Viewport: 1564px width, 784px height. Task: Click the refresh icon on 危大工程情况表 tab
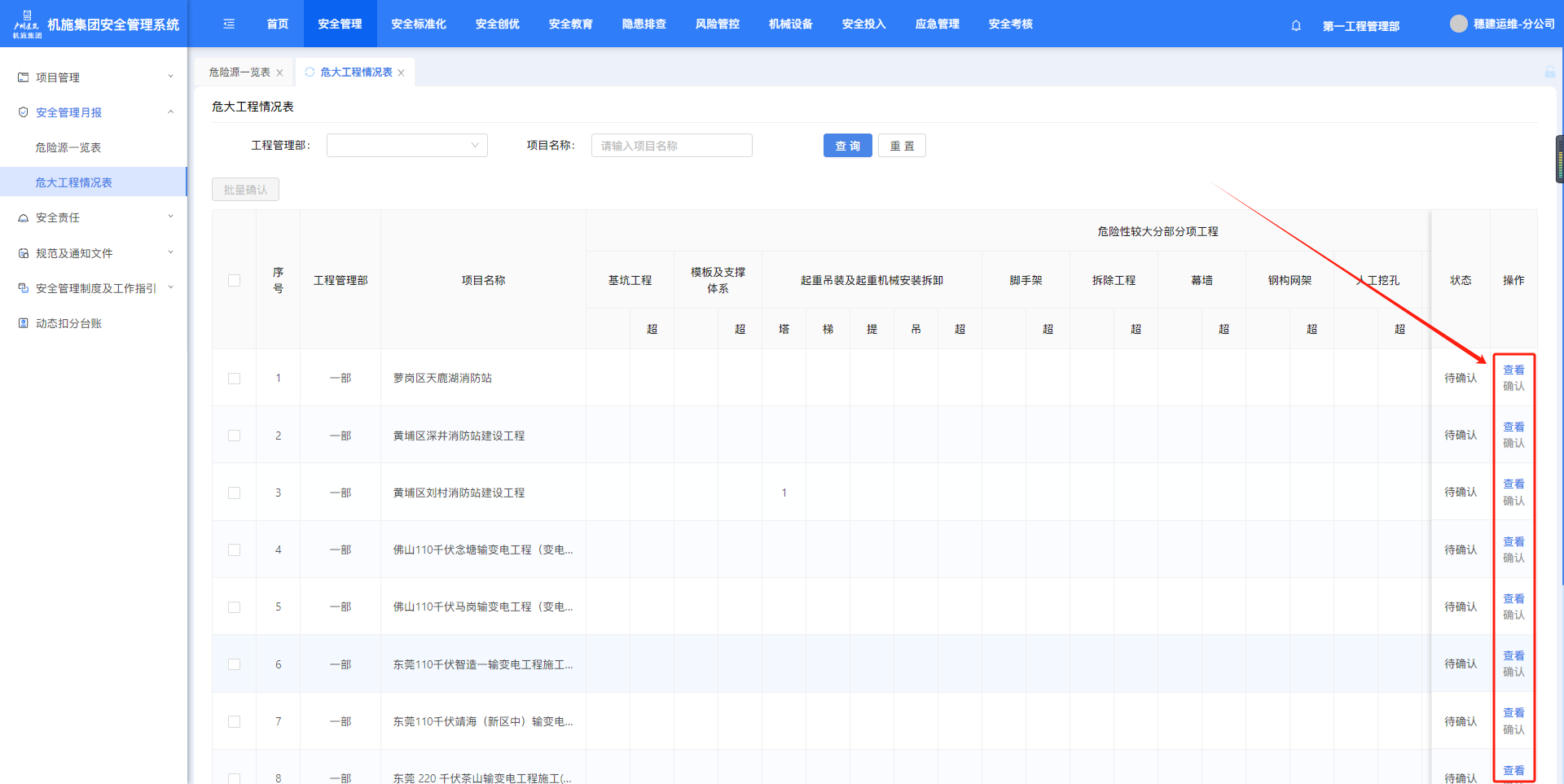(x=310, y=72)
